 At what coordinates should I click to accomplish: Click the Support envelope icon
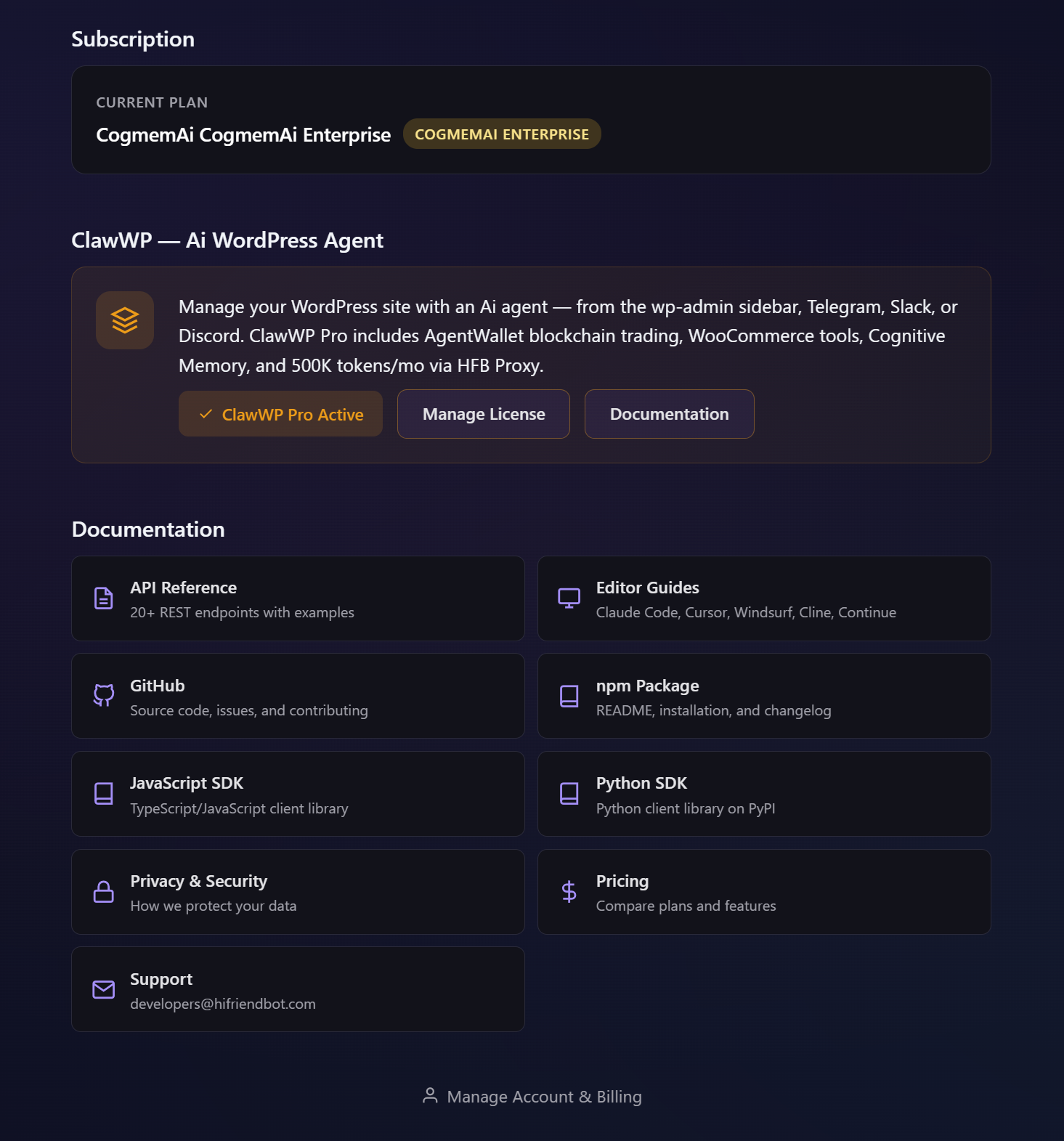(104, 989)
